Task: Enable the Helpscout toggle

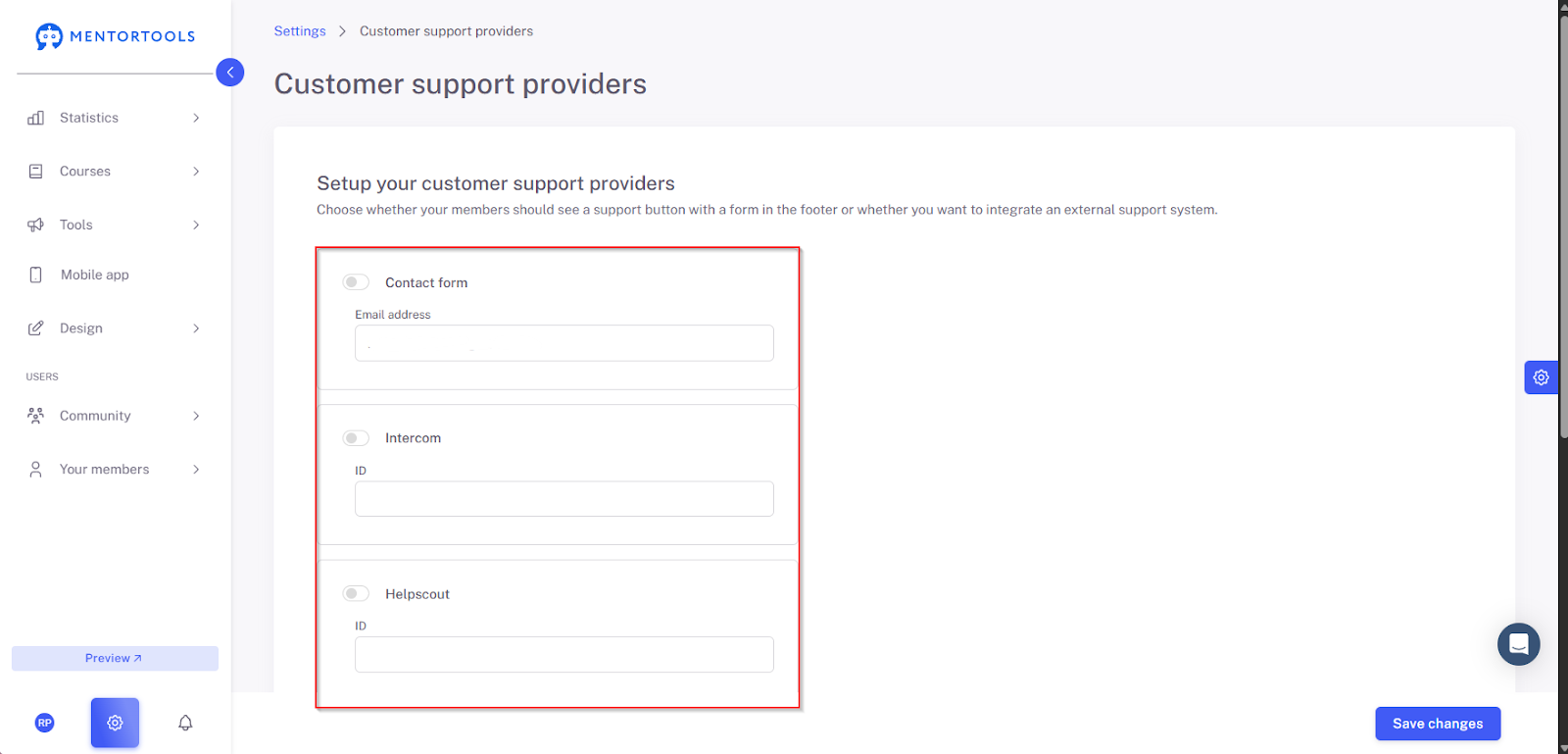Action: pos(356,593)
